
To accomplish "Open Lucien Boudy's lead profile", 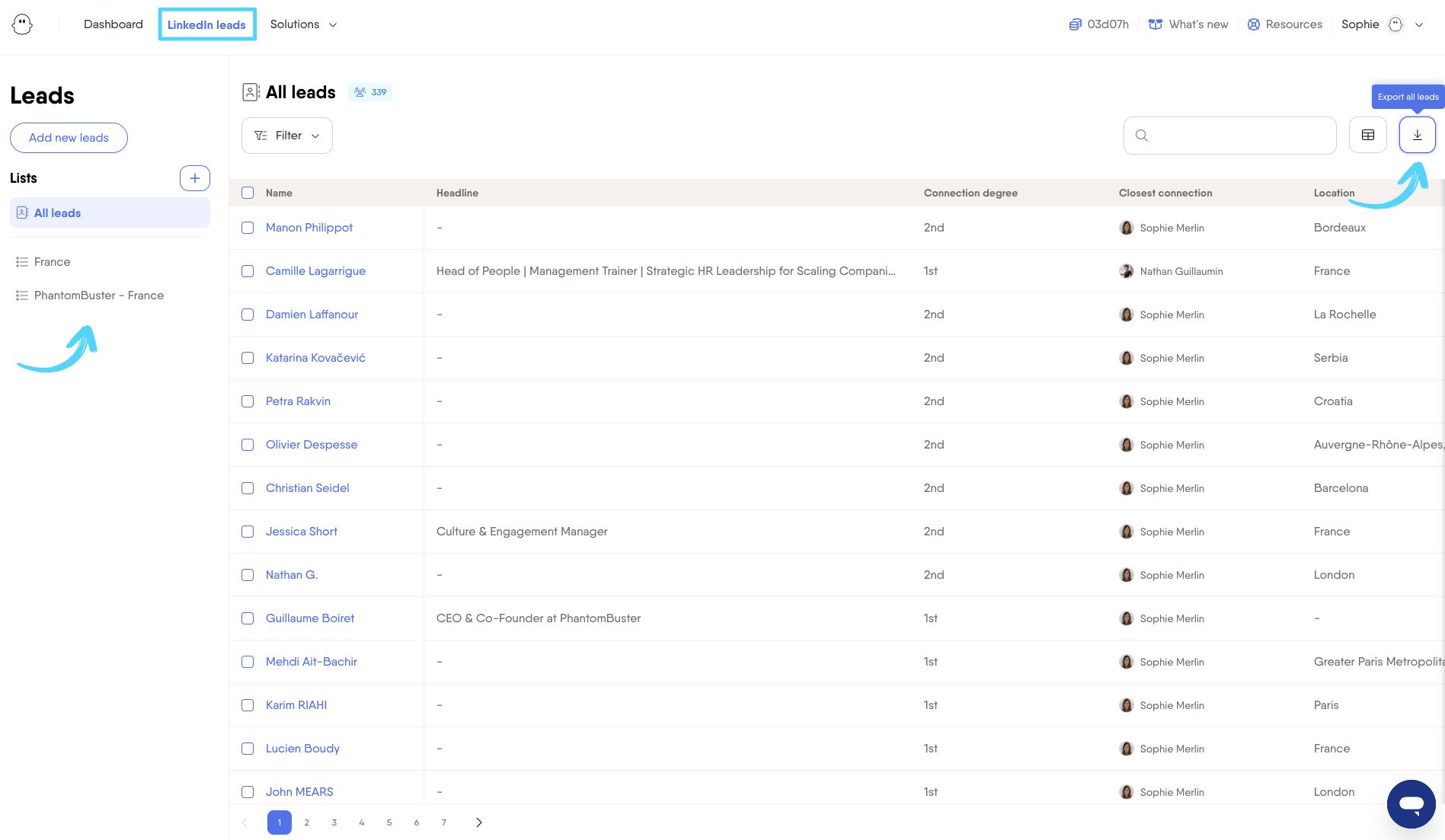I will [x=302, y=749].
